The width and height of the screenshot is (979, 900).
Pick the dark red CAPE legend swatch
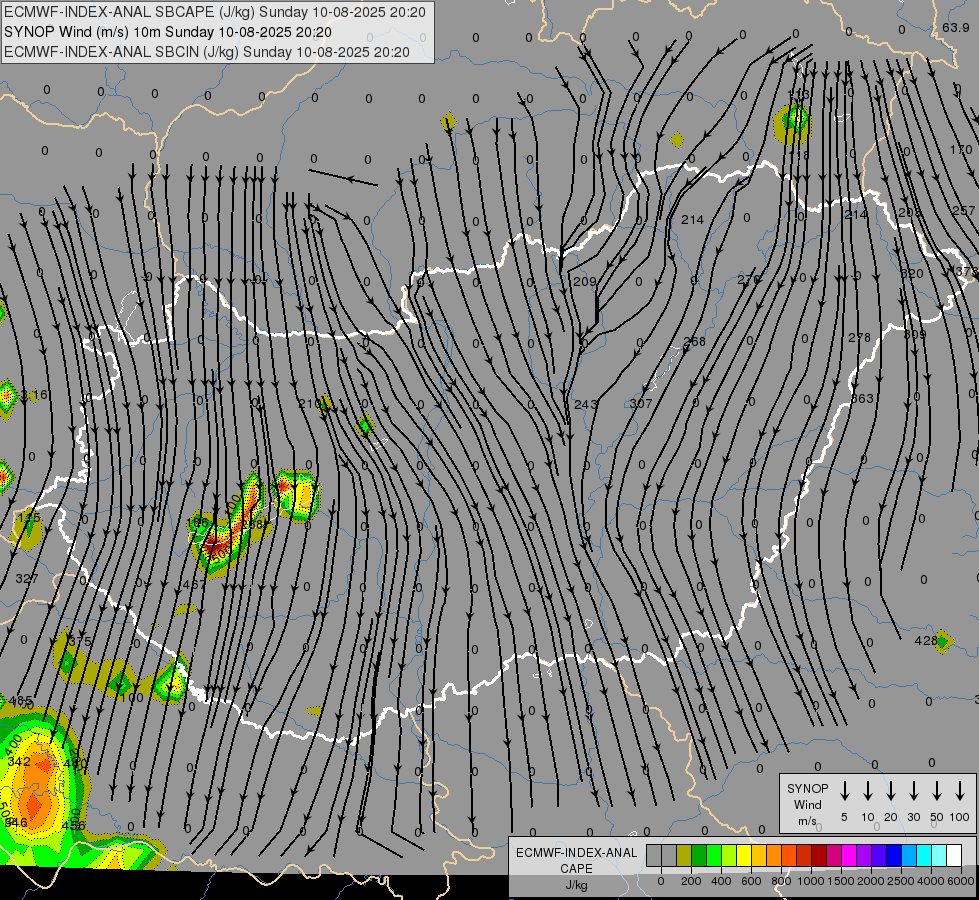pyautogui.click(x=819, y=856)
